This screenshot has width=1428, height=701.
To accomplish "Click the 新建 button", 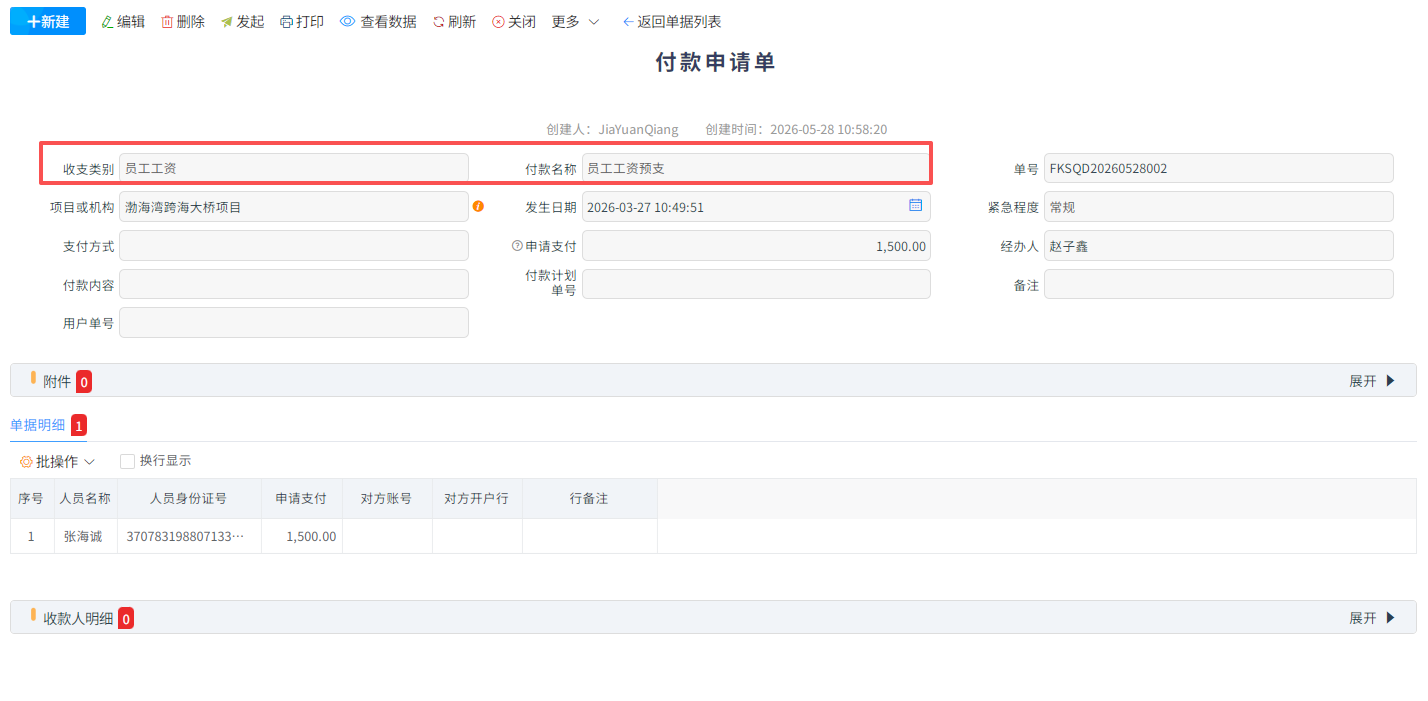I will (x=48, y=21).
